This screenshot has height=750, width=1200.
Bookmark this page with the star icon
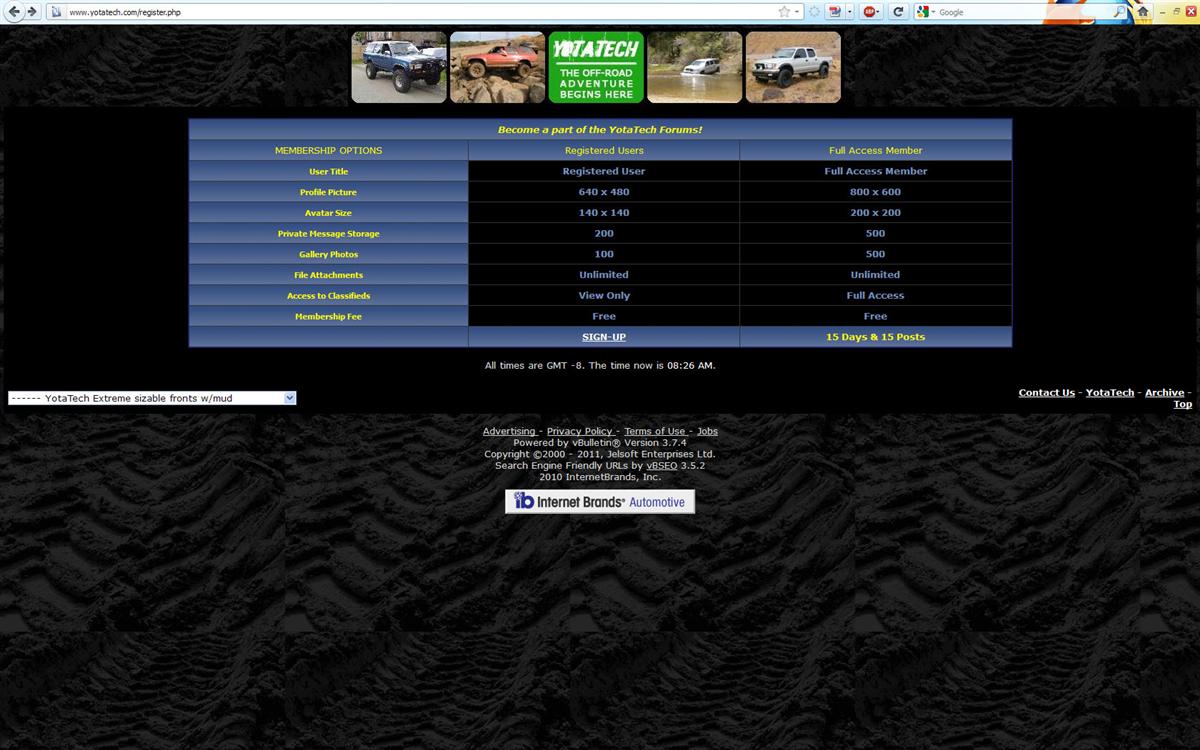coord(784,12)
